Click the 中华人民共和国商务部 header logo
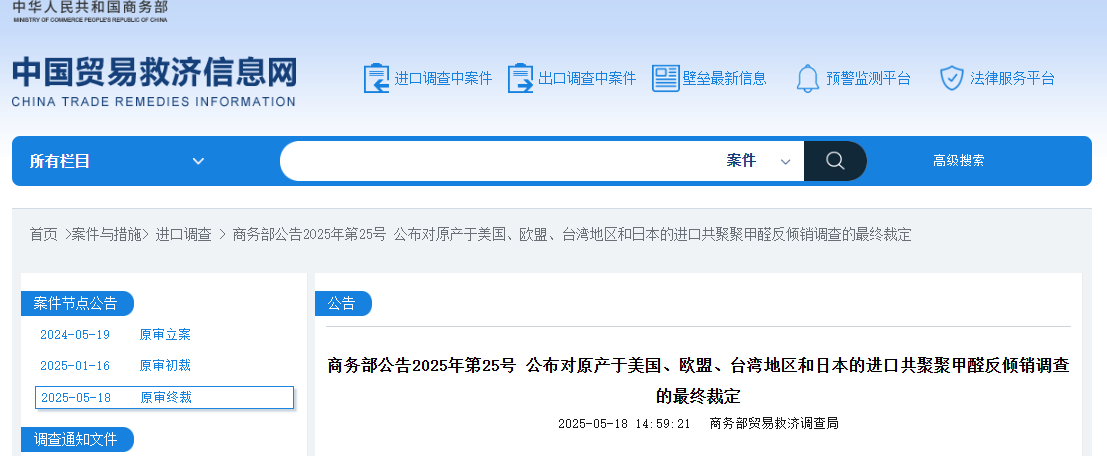 (x=90, y=11)
